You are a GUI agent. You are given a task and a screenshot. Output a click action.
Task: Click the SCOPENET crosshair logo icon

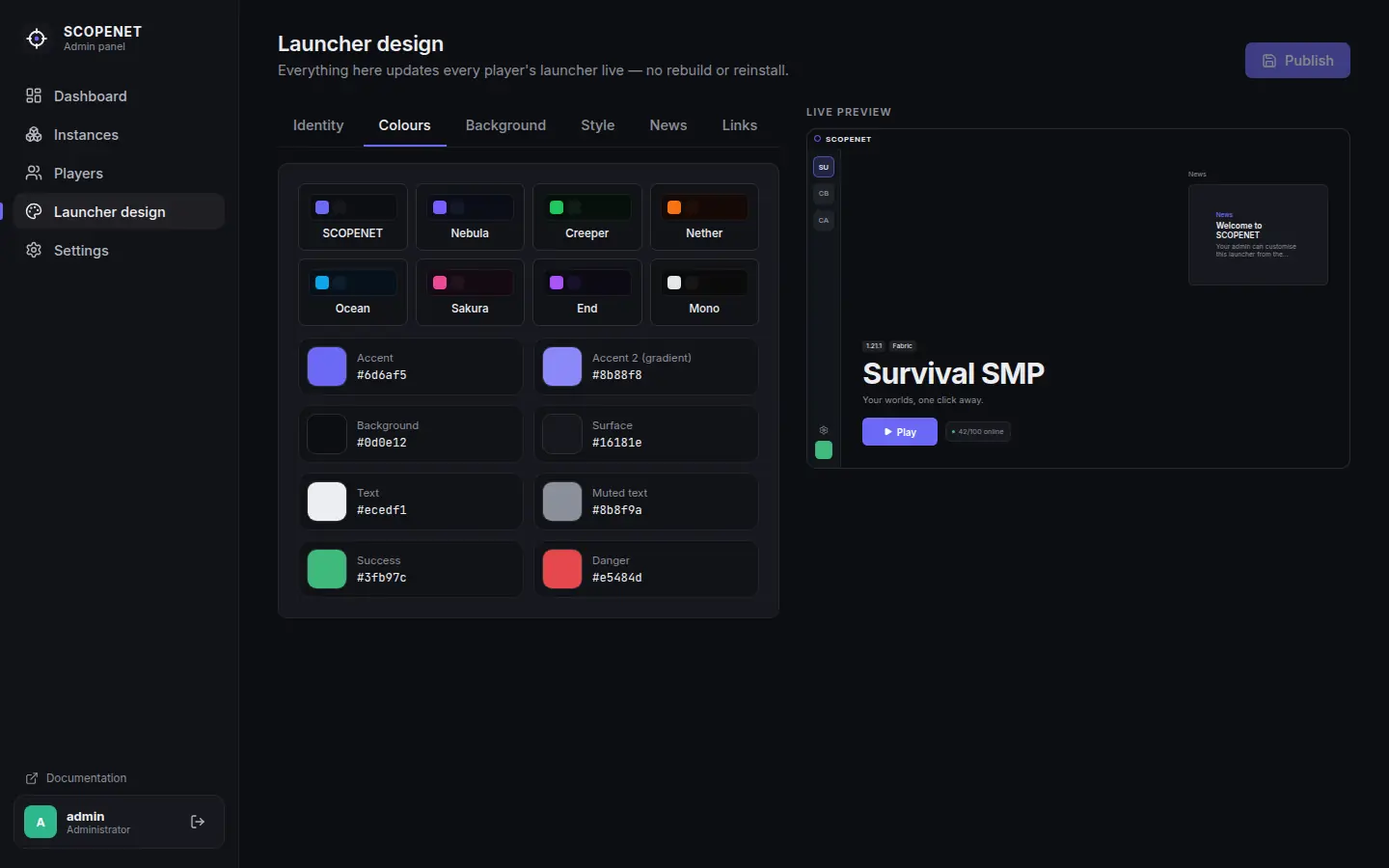[37, 39]
